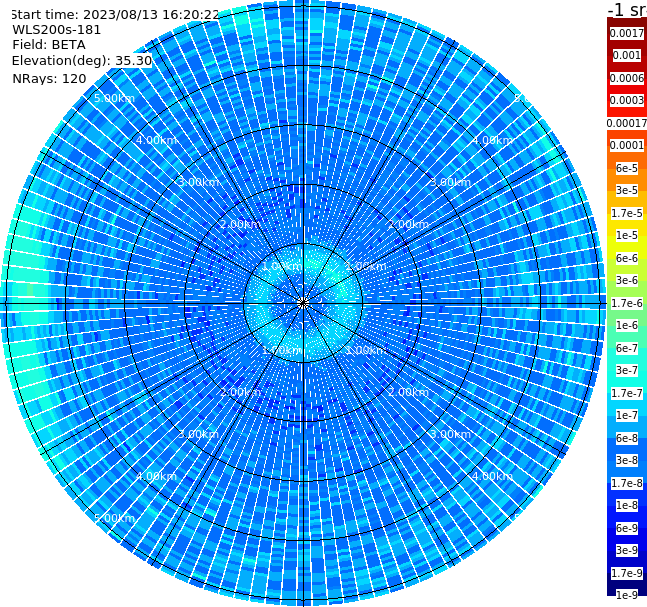Select the 0.0006 colorbar value
The height and width of the screenshot is (607, 647).
pyautogui.click(x=627, y=78)
